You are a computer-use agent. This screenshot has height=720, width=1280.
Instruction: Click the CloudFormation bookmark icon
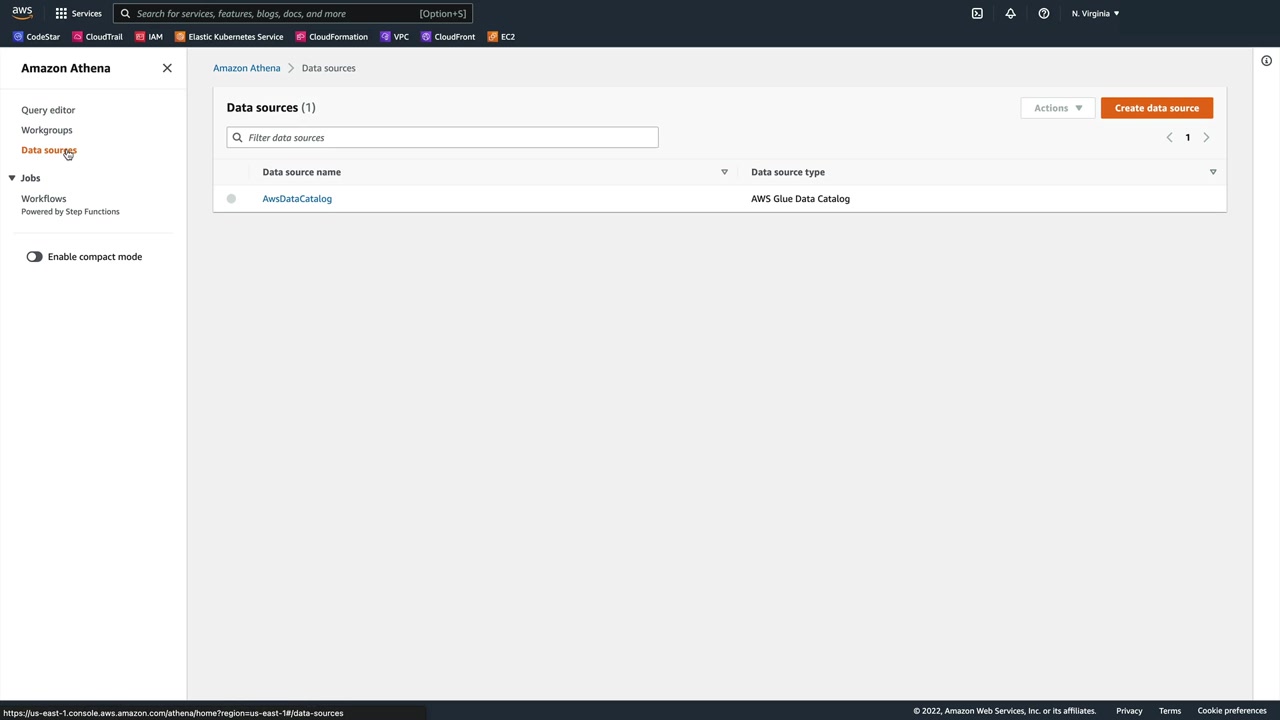pyautogui.click(x=301, y=37)
